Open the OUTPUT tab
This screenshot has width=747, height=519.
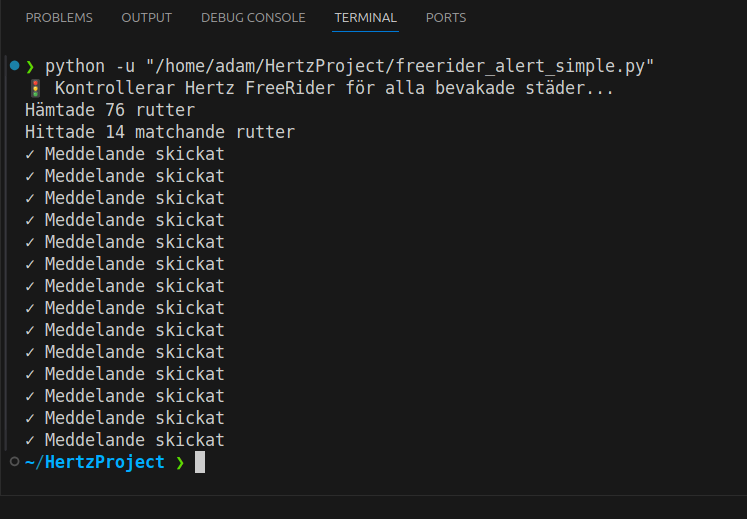146,18
